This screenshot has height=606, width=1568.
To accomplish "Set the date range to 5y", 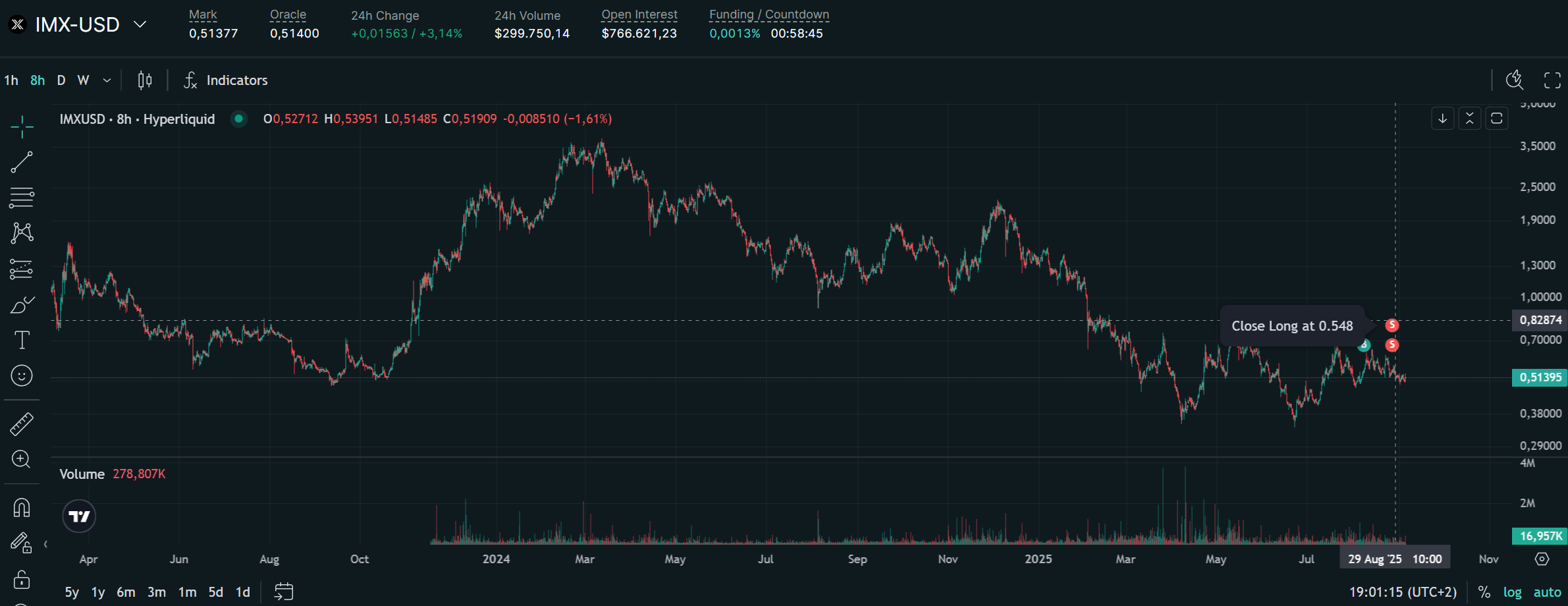I will (72, 592).
